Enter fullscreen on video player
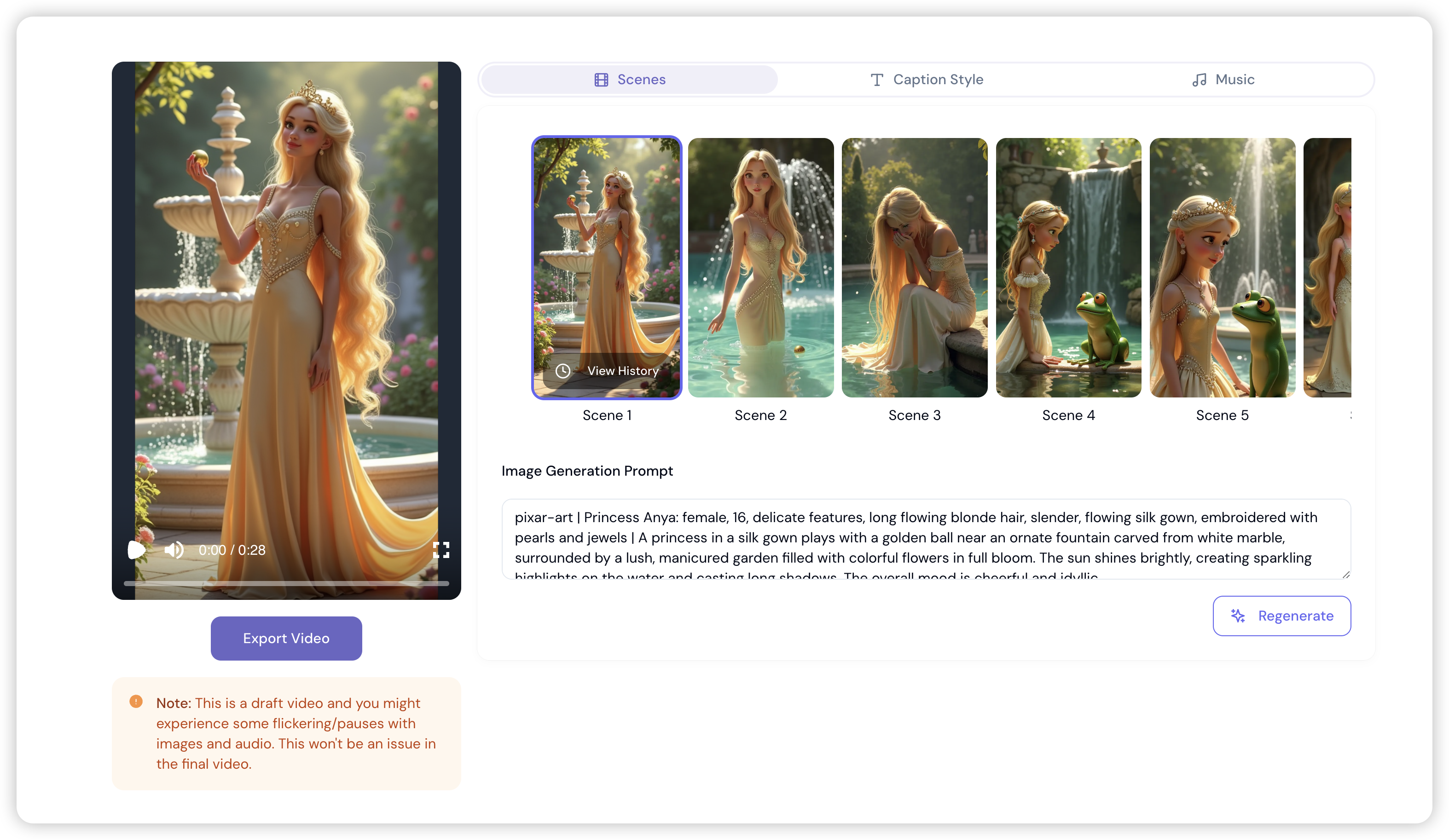1449x840 pixels. [441, 550]
